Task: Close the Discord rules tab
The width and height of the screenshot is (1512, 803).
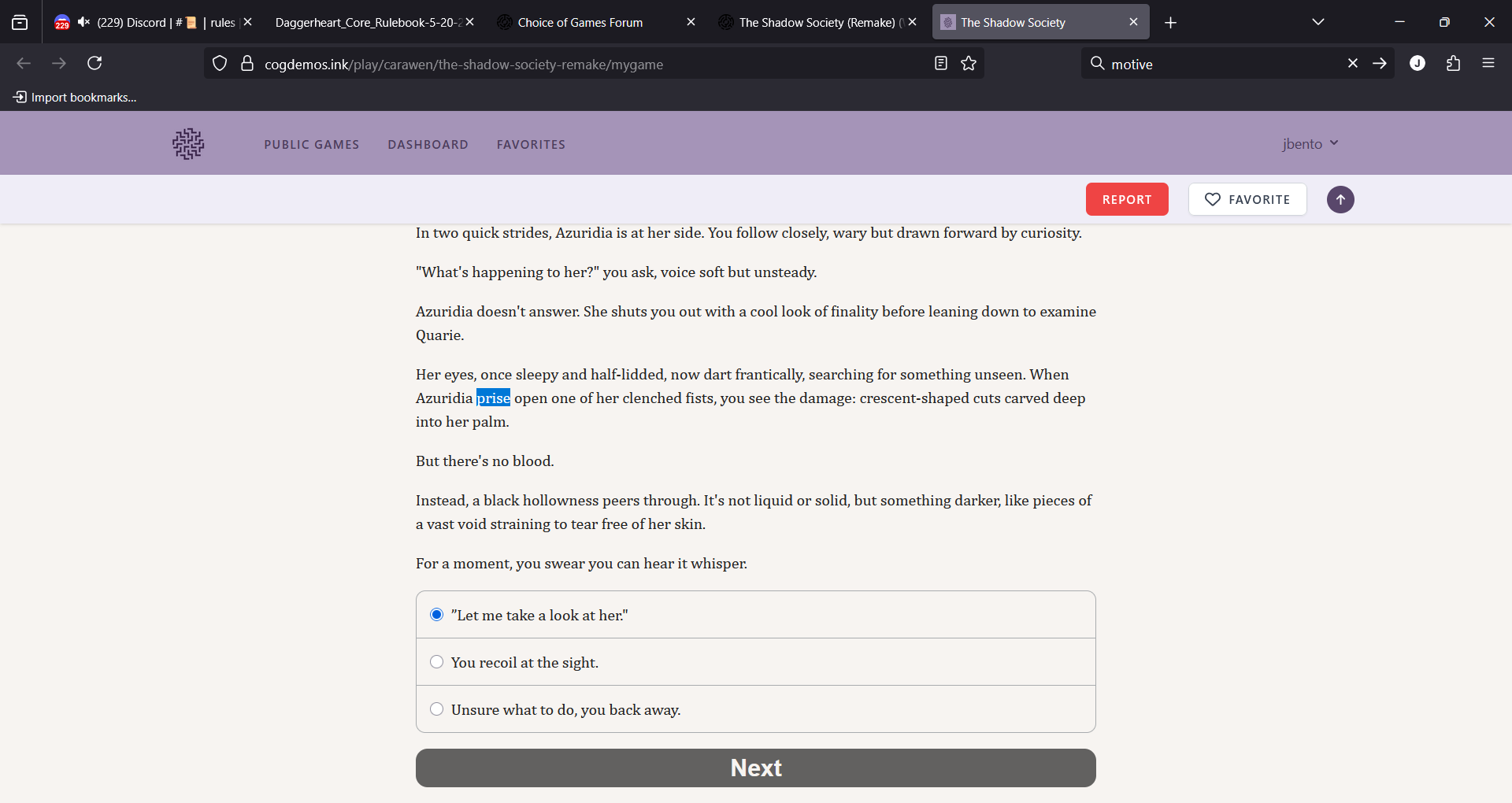Action: point(248,22)
